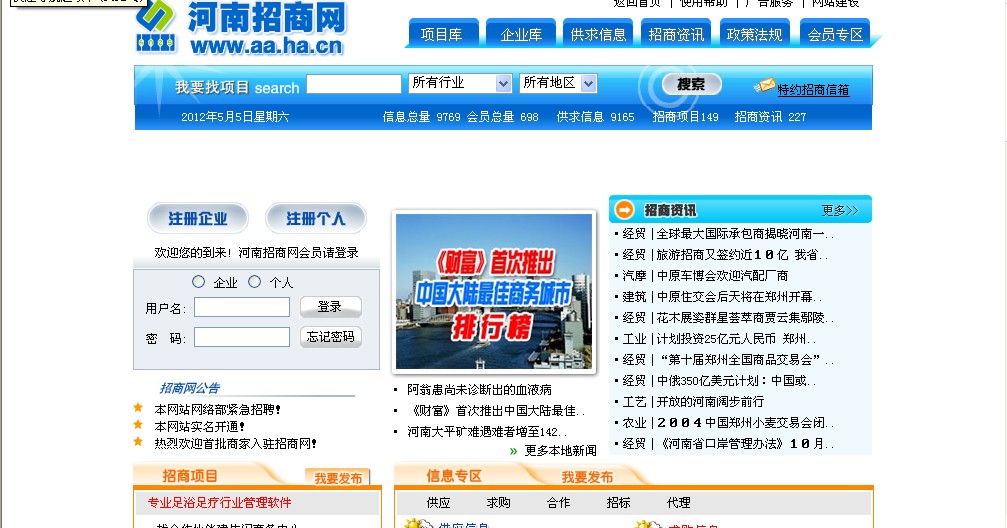
Task: Click 我要发布 in 信息专区 header
Action: click(587, 477)
